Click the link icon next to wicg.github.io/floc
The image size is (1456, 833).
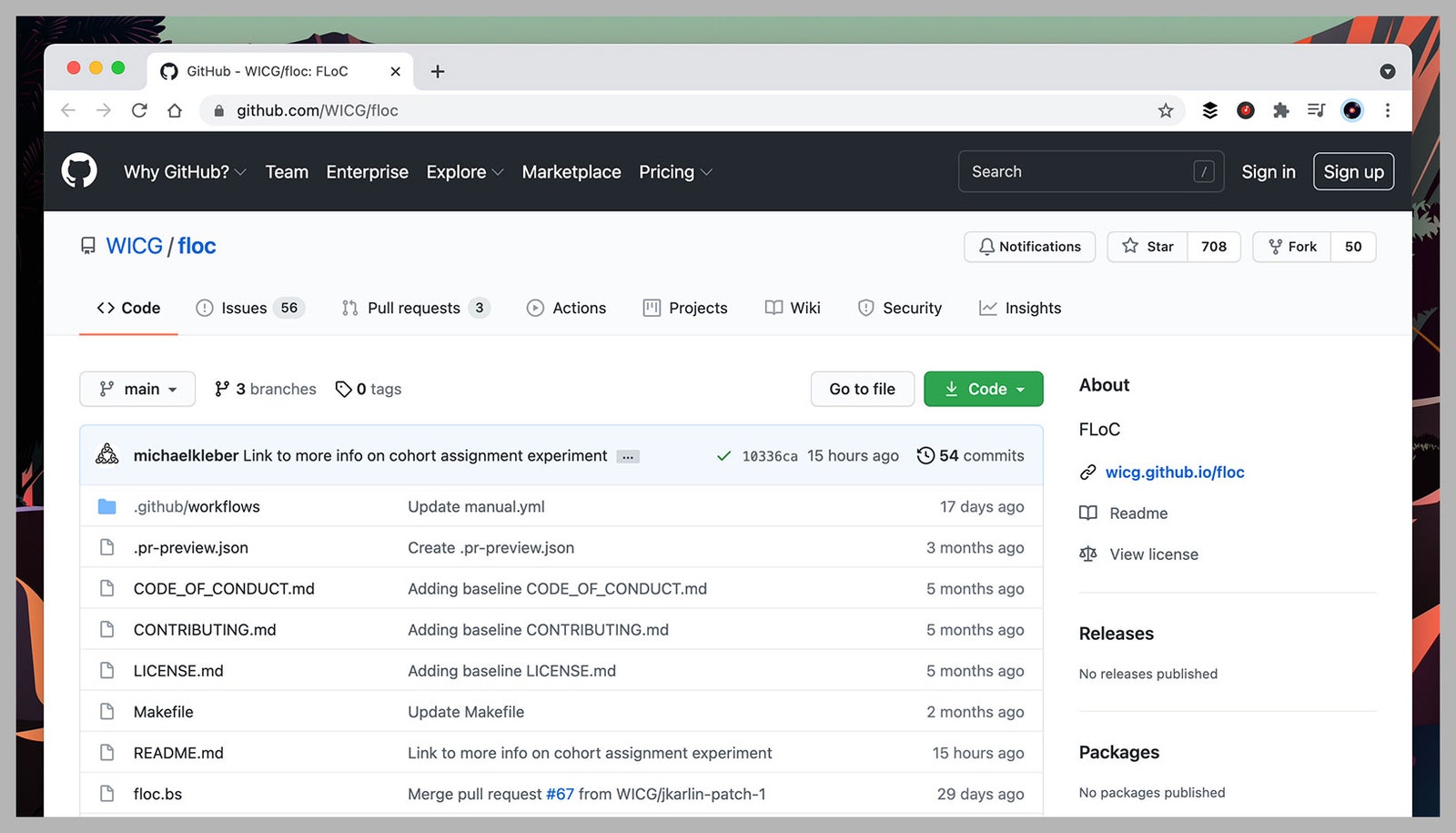[x=1087, y=472]
